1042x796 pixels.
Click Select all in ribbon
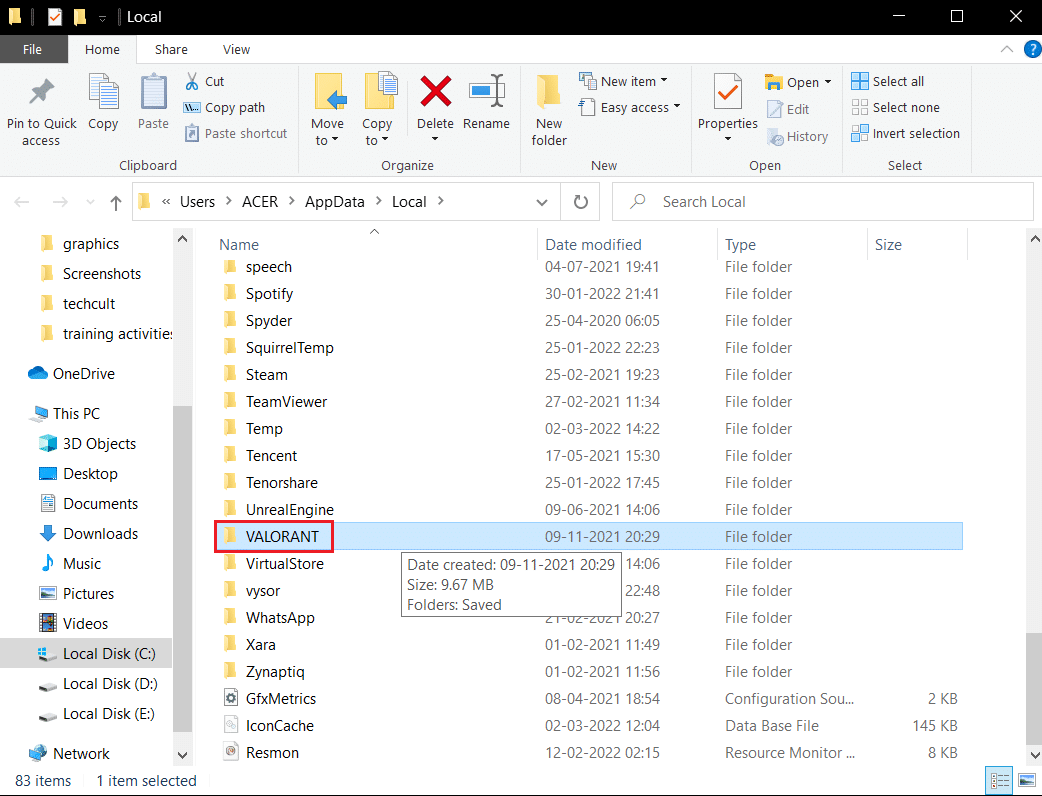(x=888, y=81)
